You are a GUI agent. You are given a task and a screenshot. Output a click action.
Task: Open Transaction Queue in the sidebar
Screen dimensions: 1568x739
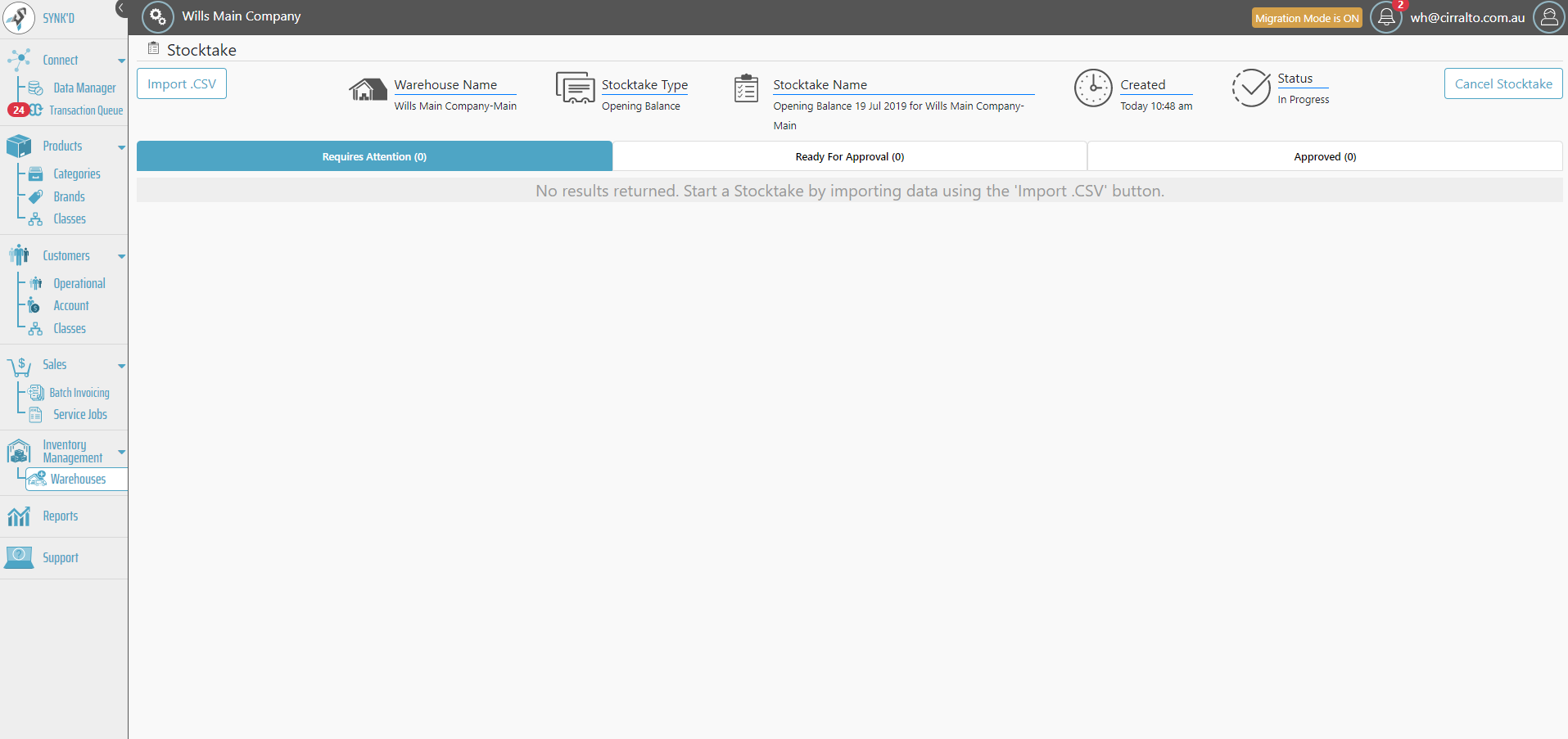[x=86, y=110]
